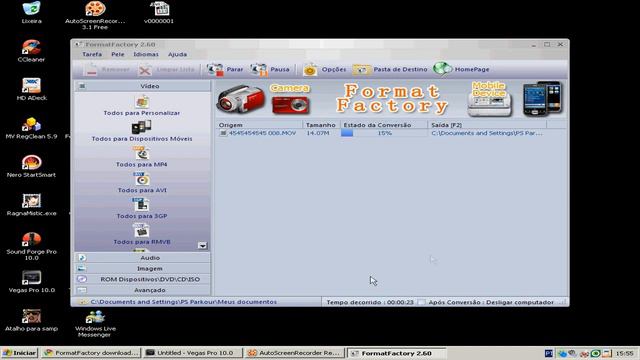Open Pasta de Destino output folder
640x360 pixels.
pos(390,70)
